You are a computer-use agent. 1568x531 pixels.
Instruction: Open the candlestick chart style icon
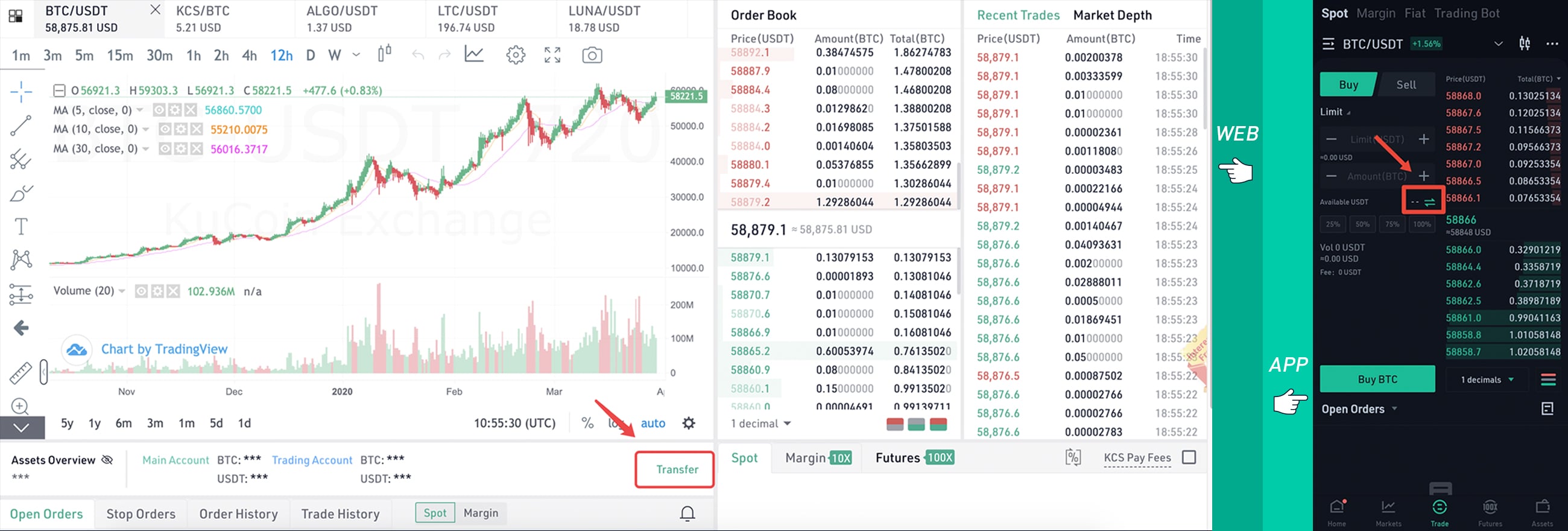(384, 54)
